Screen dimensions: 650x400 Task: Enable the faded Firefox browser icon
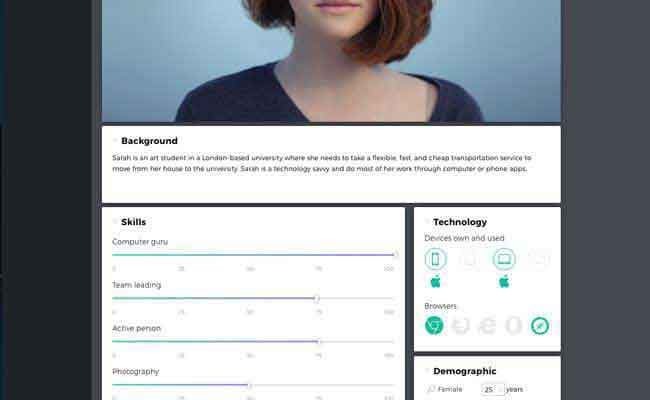tap(461, 325)
